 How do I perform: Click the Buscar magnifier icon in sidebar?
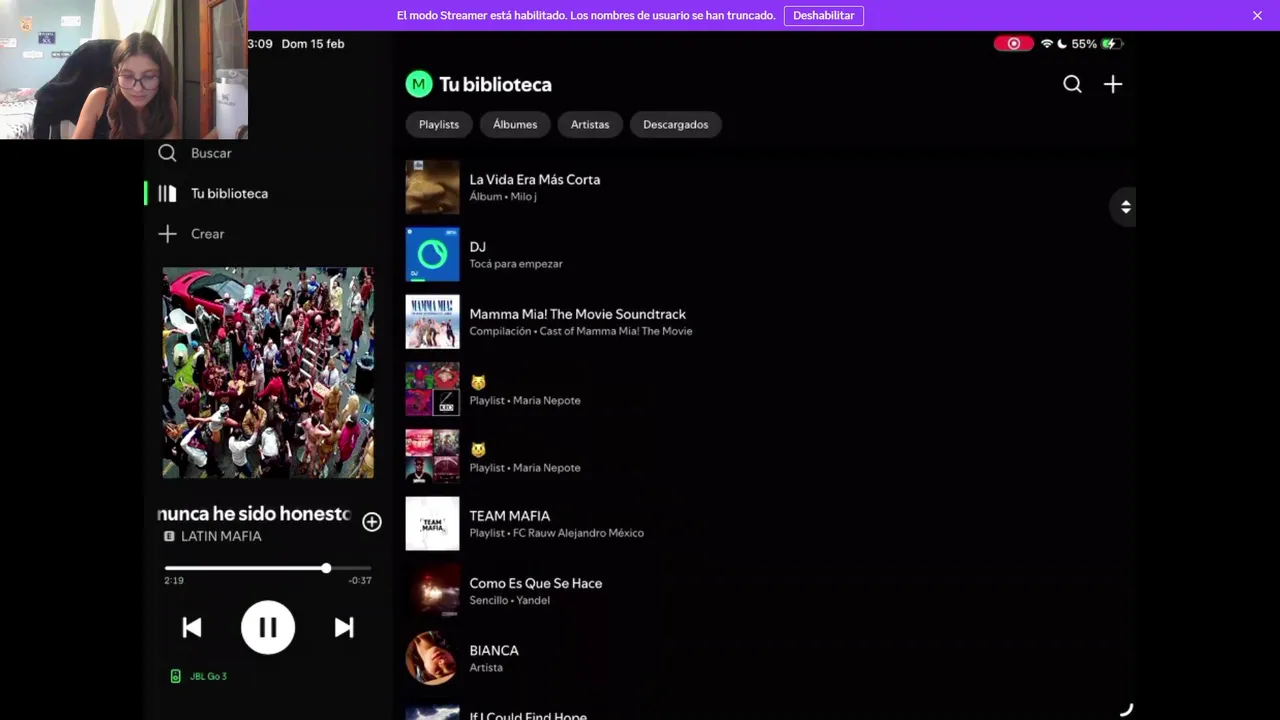[167, 153]
